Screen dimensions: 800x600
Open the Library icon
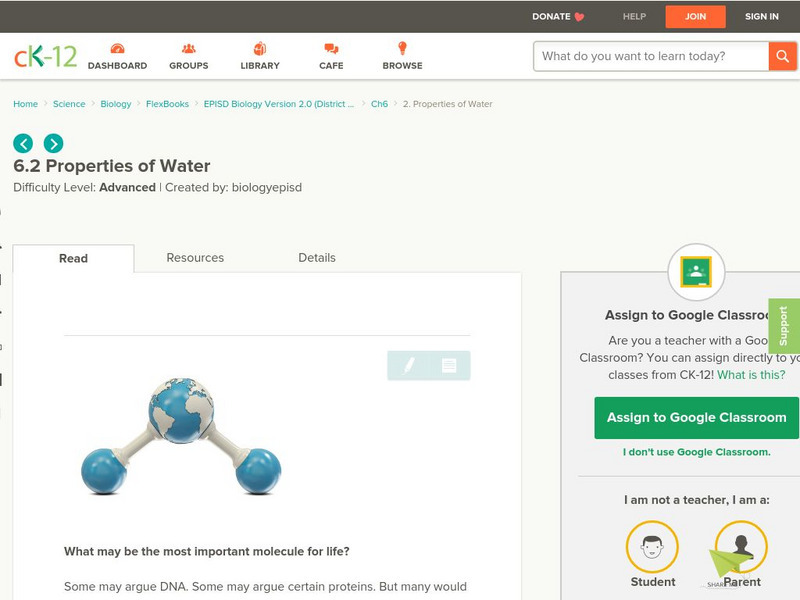[260, 50]
